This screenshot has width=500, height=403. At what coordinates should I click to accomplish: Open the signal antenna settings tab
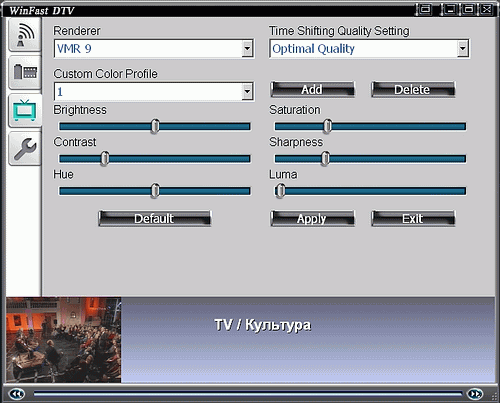pos(25,35)
